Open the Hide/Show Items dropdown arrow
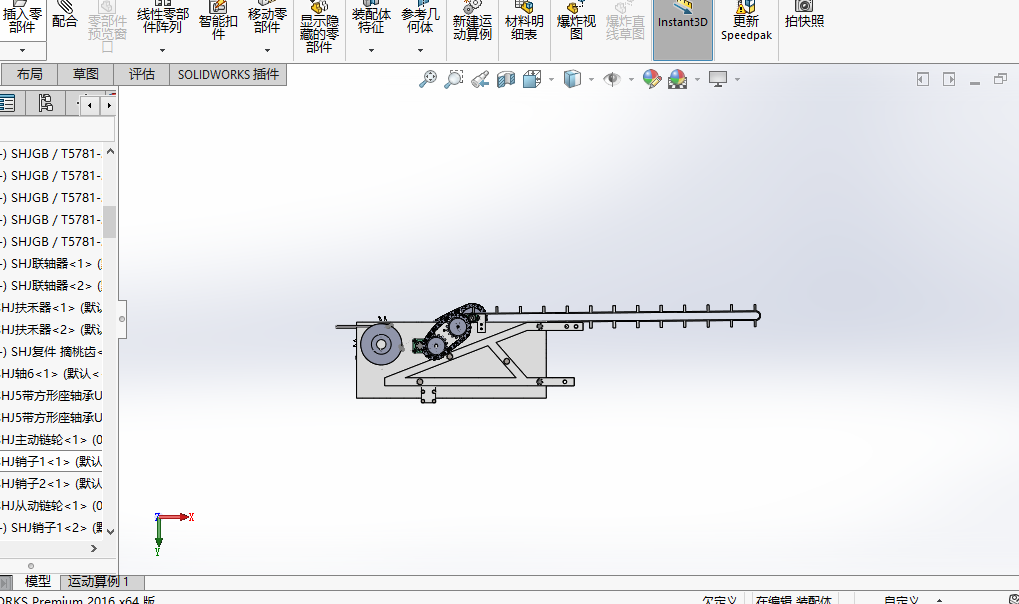The width and height of the screenshot is (1019, 604). (631, 79)
